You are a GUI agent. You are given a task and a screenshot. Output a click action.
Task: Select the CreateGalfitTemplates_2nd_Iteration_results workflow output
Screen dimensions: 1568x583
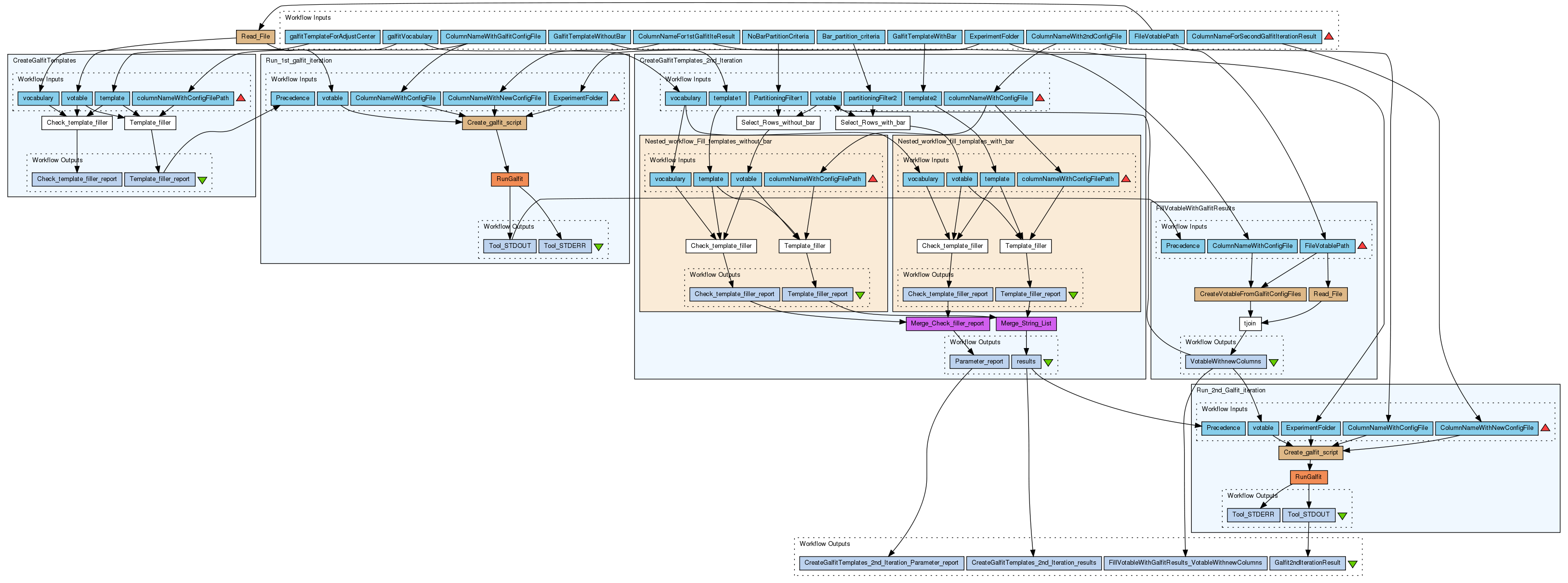1034,562
